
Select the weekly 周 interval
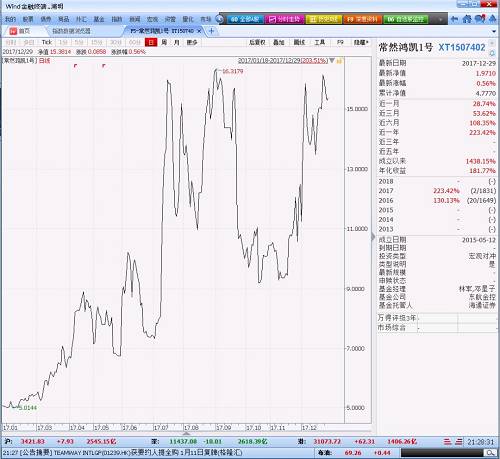click(164, 42)
